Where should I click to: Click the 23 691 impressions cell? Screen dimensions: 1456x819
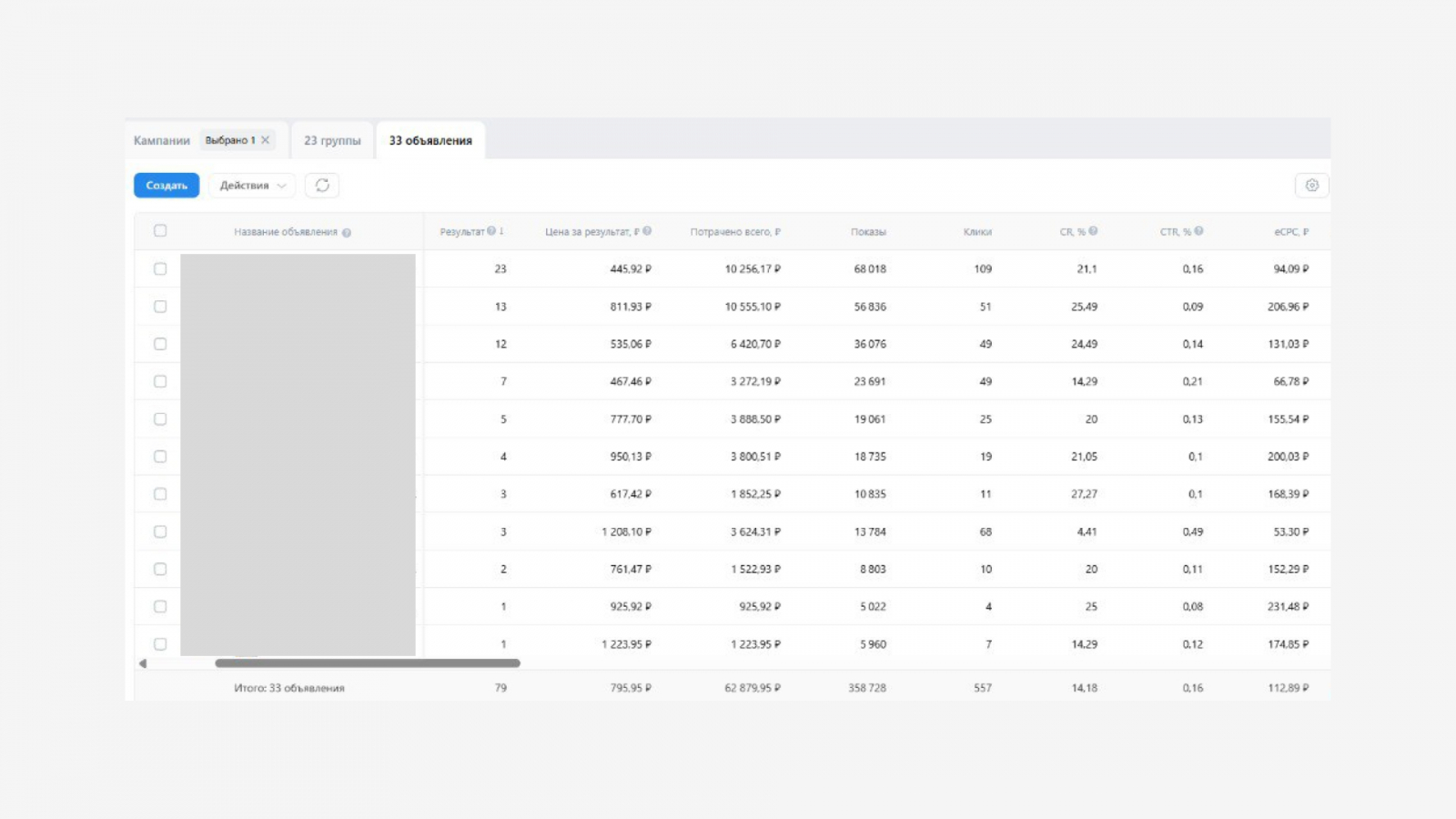click(x=870, y=382)
